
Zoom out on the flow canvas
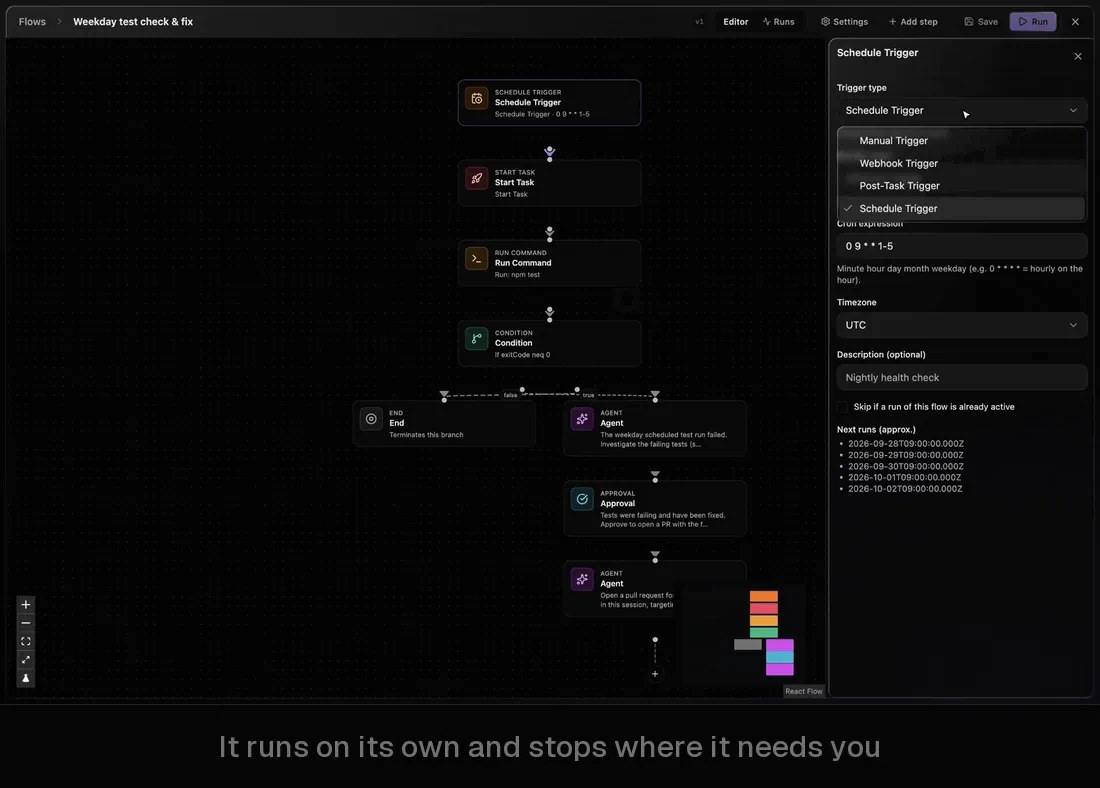[25, 623]
